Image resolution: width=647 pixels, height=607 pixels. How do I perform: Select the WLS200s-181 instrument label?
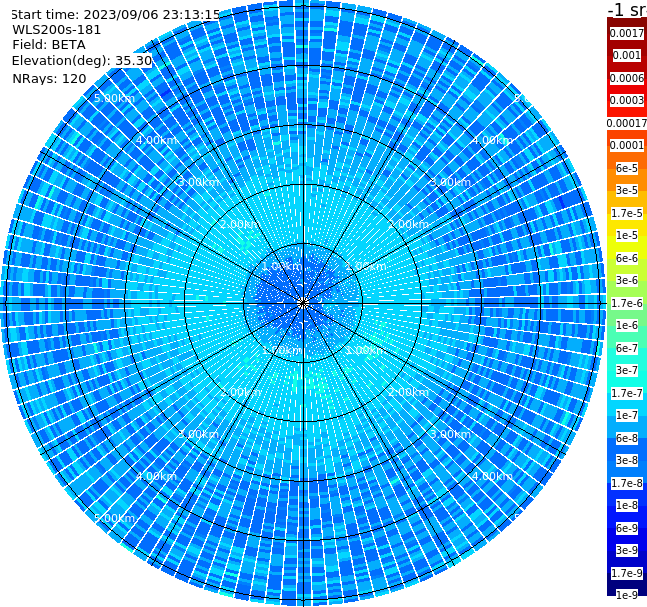click(x=57, y=30)
